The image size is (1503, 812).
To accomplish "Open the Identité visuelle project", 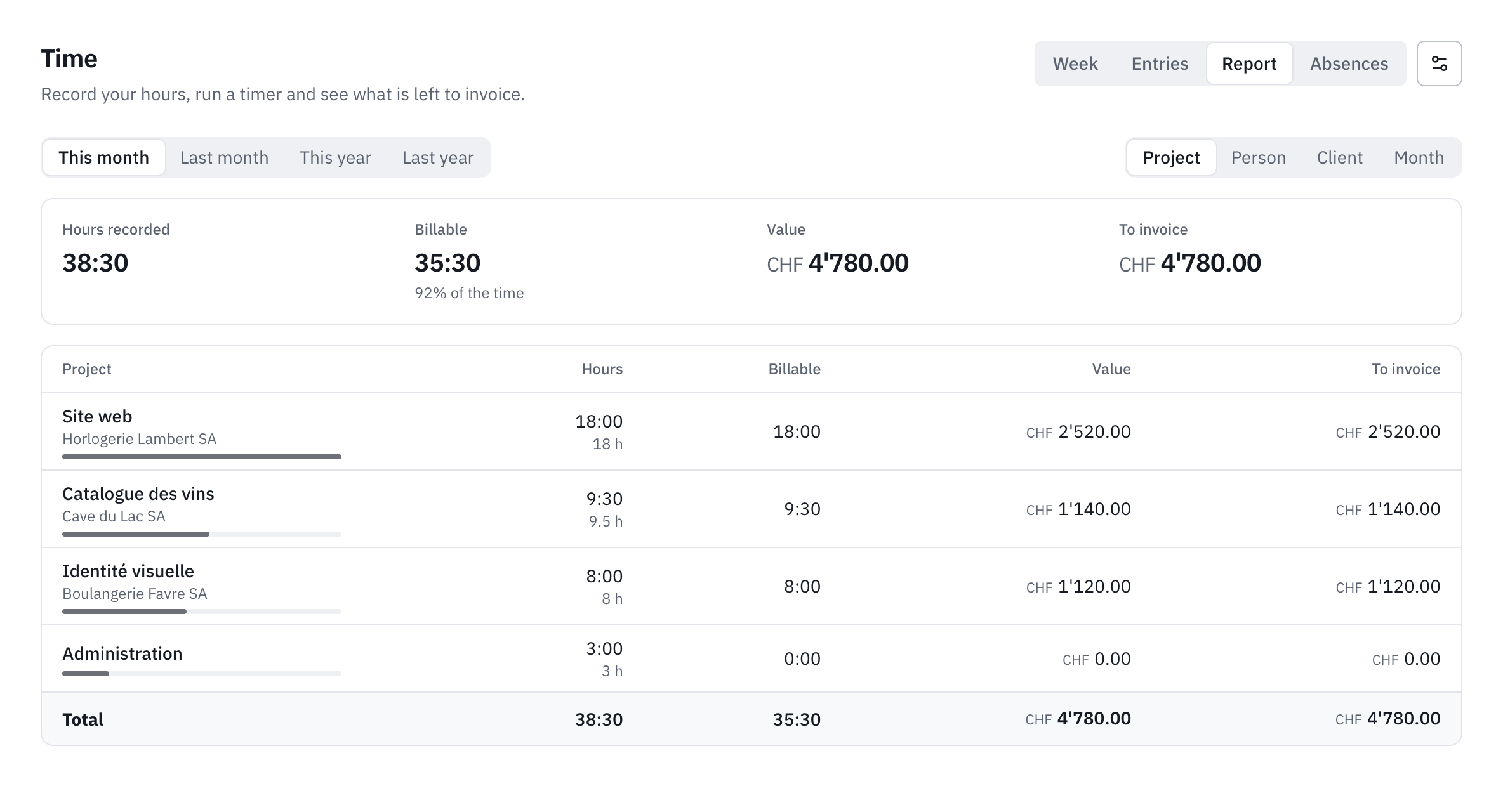I will click(x=751, y=586).
